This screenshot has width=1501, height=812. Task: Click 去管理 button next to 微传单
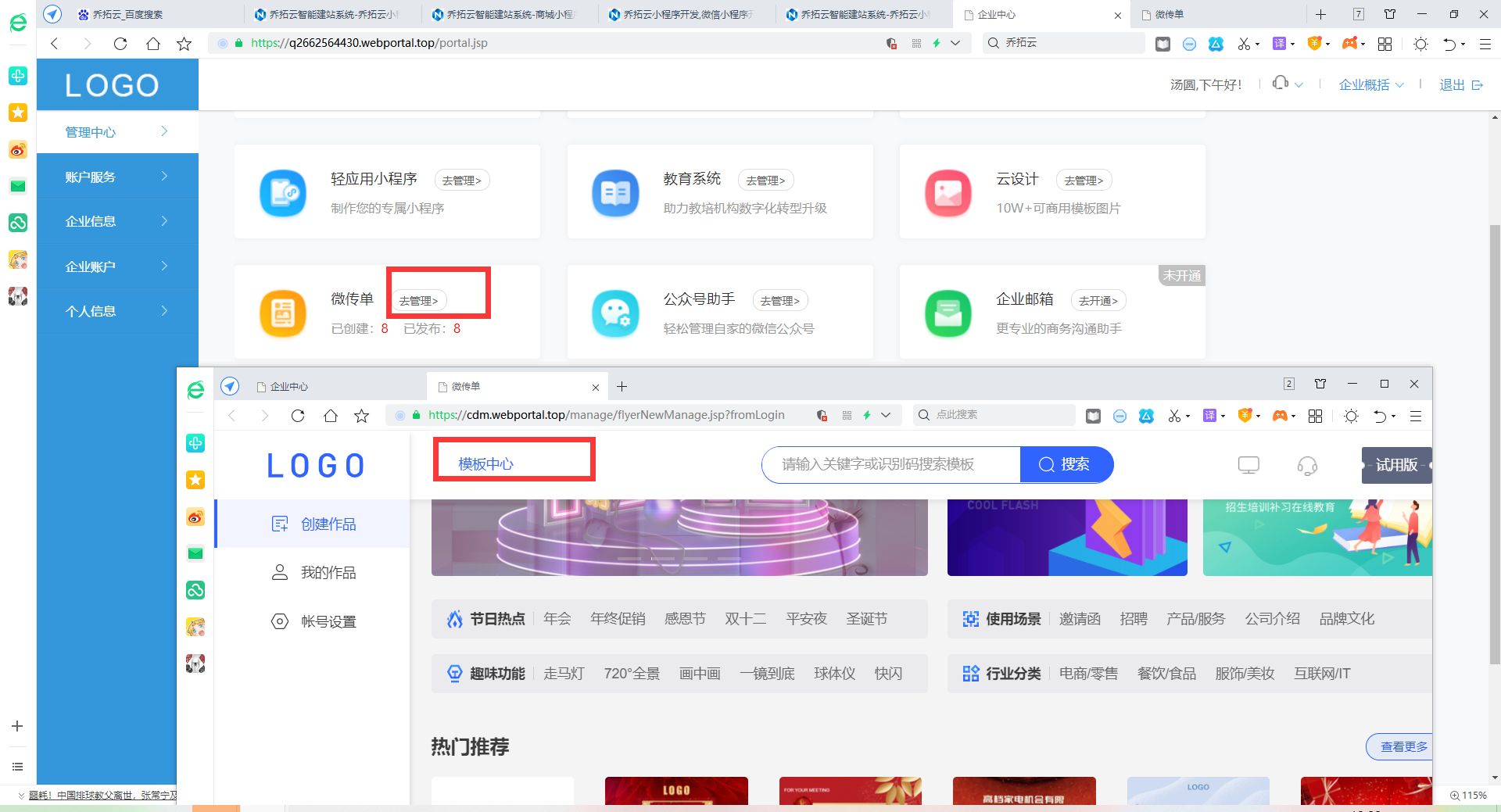pyautogui.click(x=418, y=301)
